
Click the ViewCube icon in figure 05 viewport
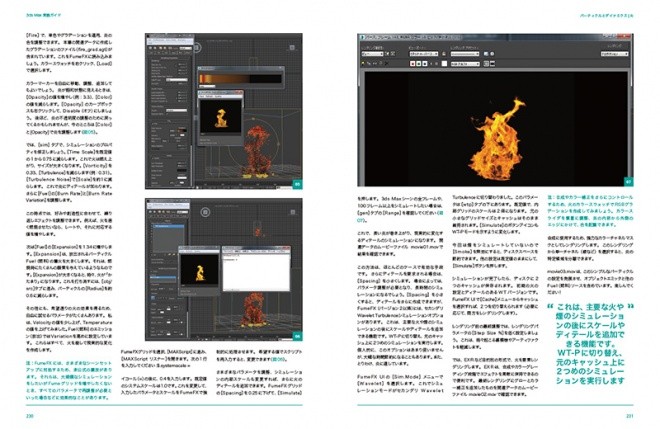click(292, 48)
